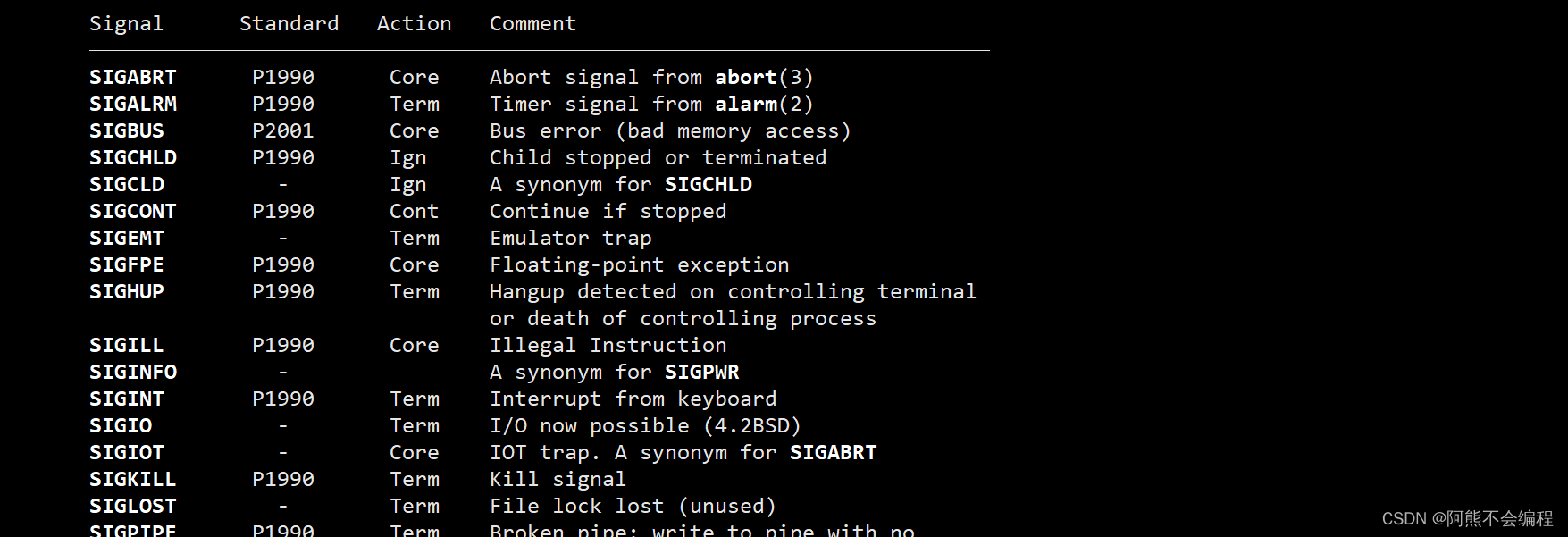
Task: Click the Action column header
Action: (x=415, y=24)
